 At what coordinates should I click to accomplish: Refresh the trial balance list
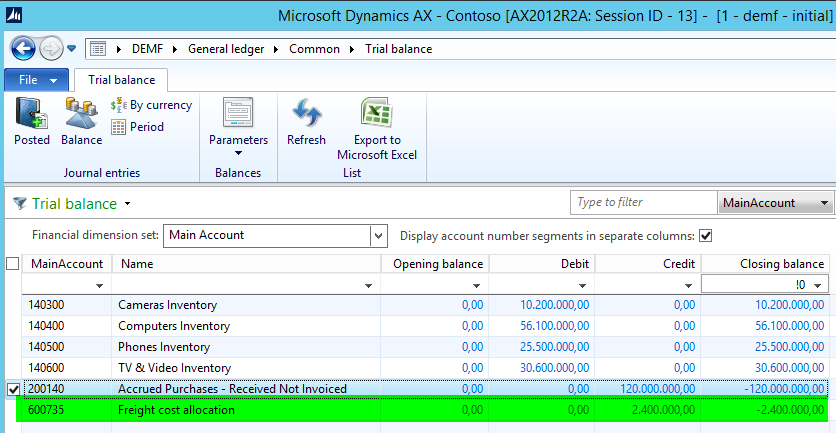(306, 121)
